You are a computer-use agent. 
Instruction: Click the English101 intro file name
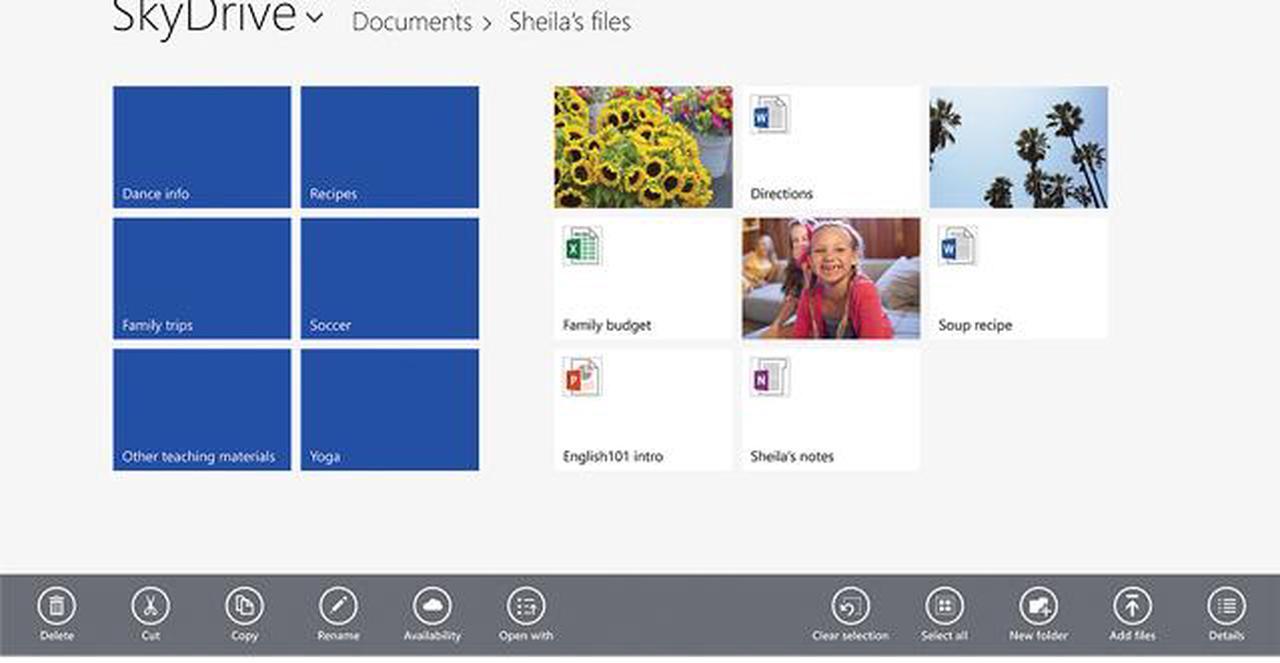613,456
